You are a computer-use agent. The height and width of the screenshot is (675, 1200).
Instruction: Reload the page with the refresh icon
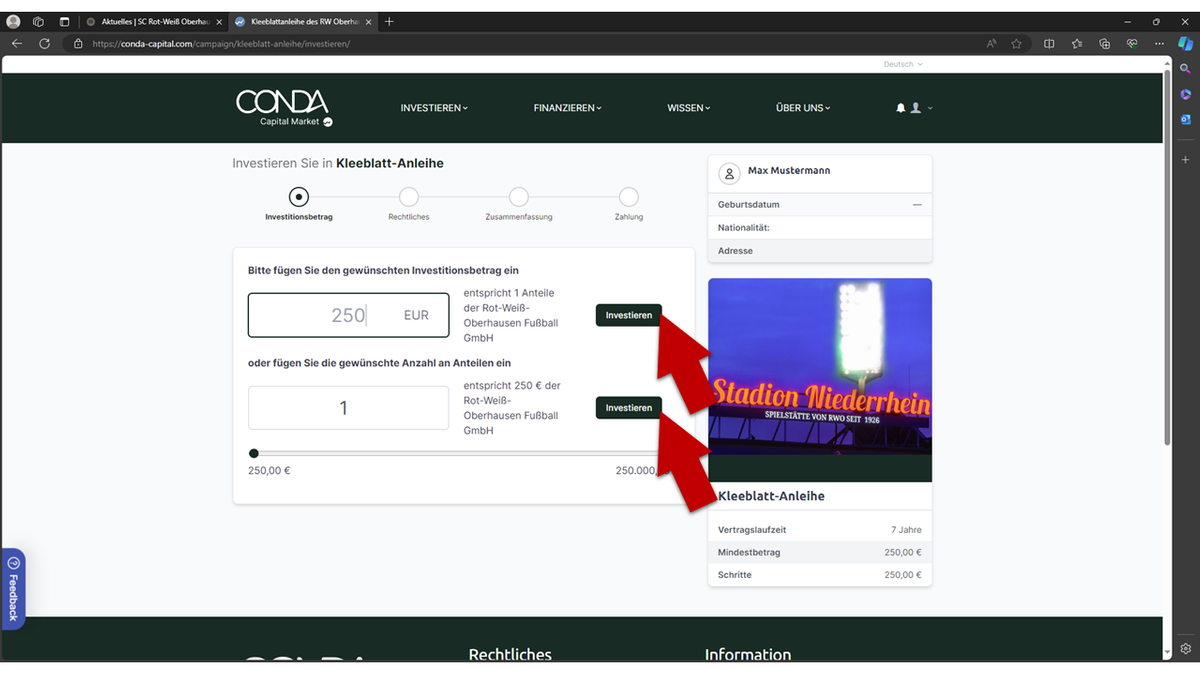tap(44, 44)
